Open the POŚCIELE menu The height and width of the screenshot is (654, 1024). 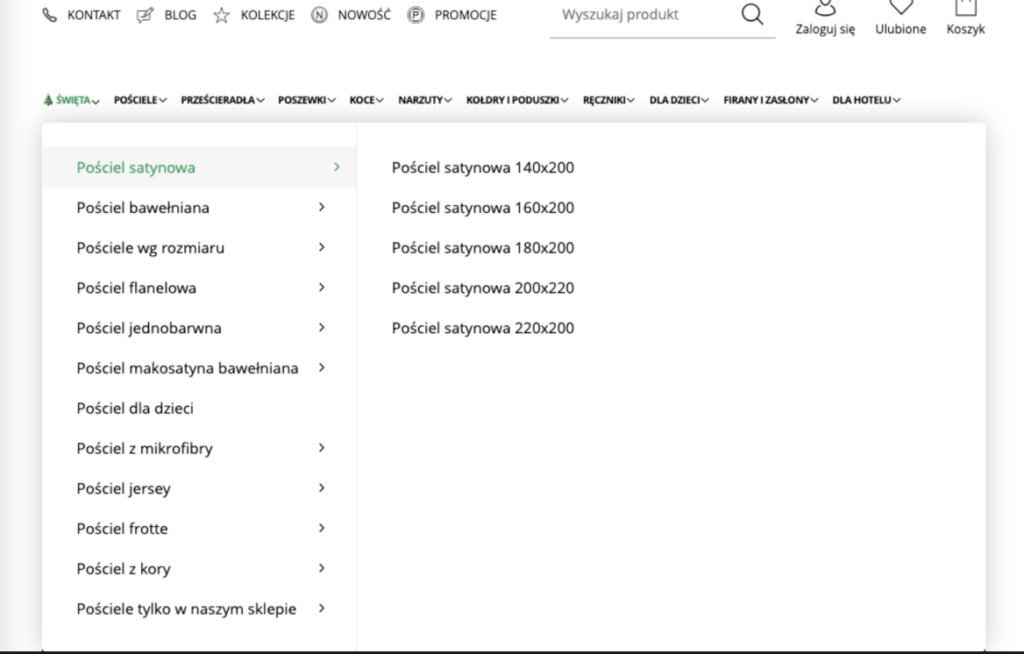pyautogui.click(x=140, y=100)
